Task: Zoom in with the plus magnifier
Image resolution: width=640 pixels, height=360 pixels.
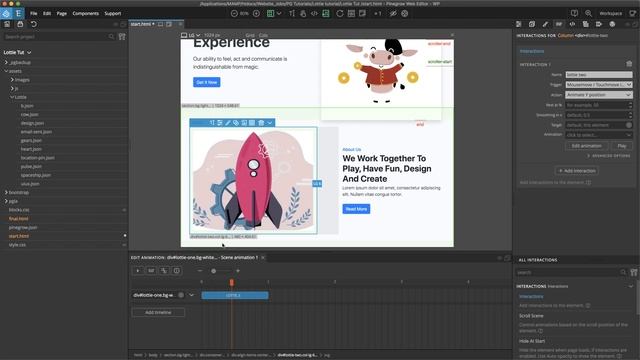Action: point(256,13)
